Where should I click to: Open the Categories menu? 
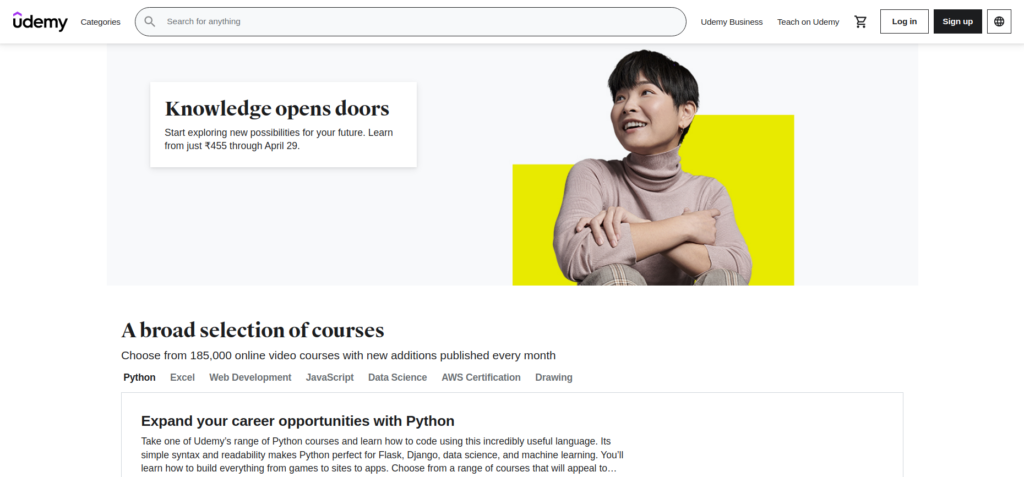coord(101,22)
